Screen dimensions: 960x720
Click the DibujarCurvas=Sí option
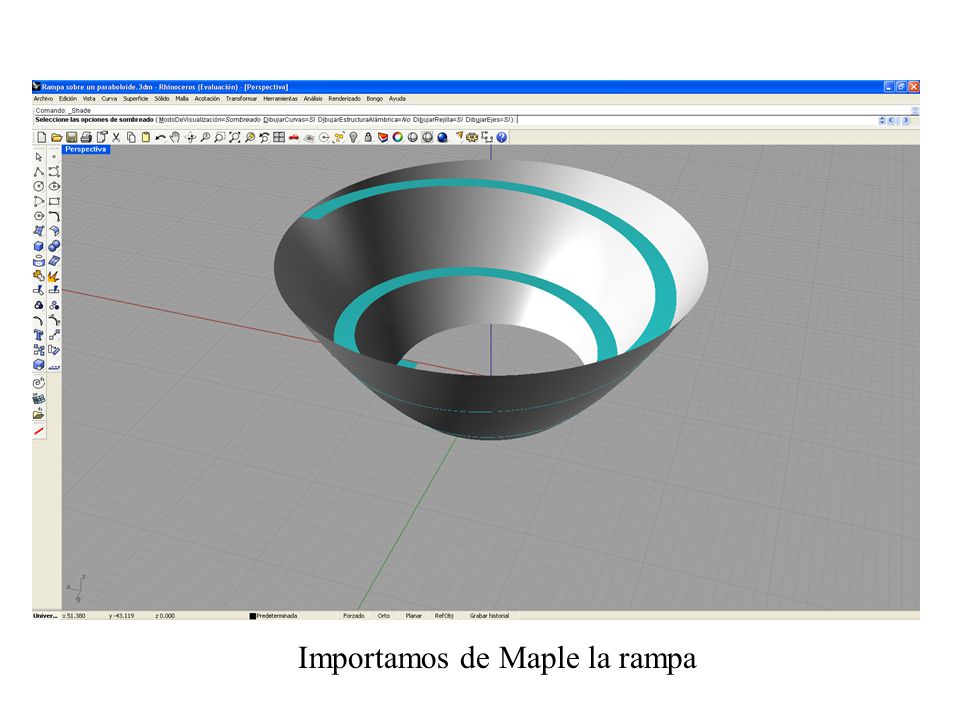point(289,120)
